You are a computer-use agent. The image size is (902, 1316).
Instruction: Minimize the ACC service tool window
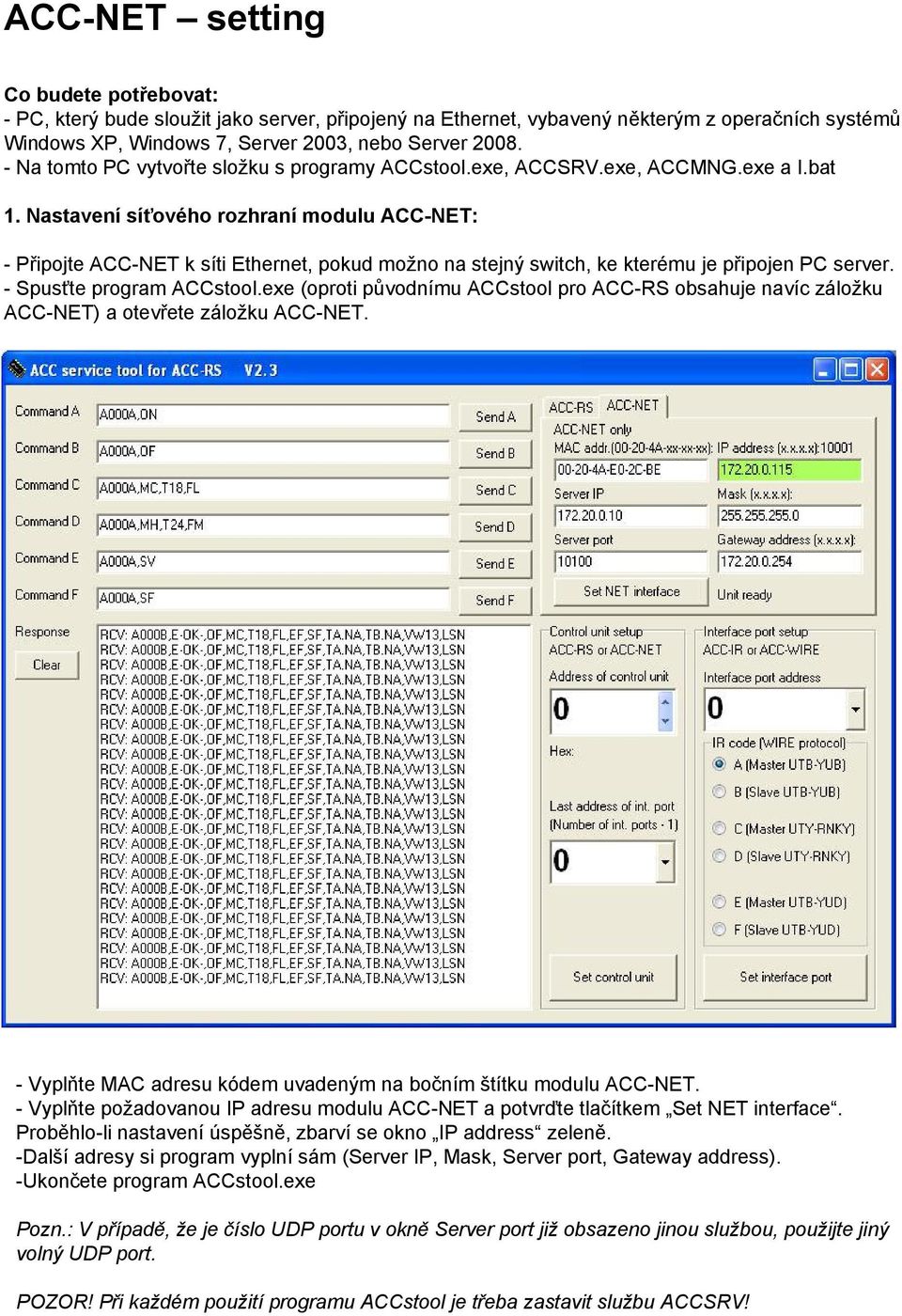(x=825, y=369)
